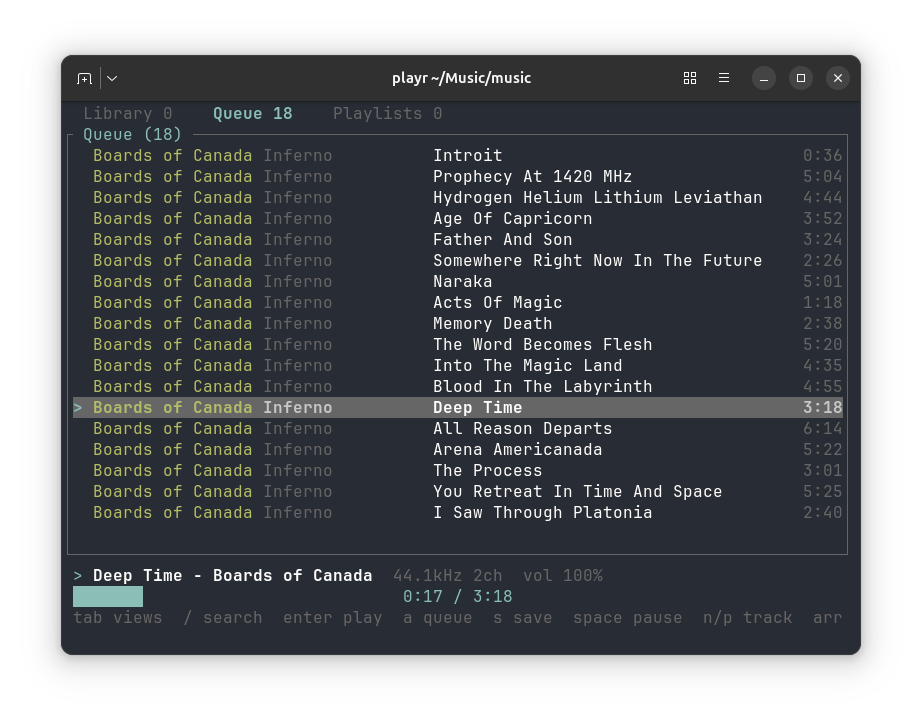Maximize the playr terminal window
Image resolution: width=922 pixels, height=722 pixels.
801,78
